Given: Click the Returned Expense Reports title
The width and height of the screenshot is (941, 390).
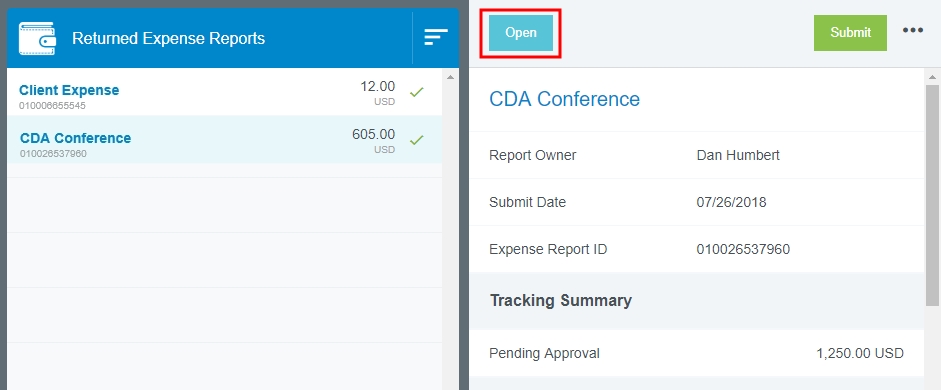Looking at the screenshot, I should pyautogui.click(x=169, y=38).
